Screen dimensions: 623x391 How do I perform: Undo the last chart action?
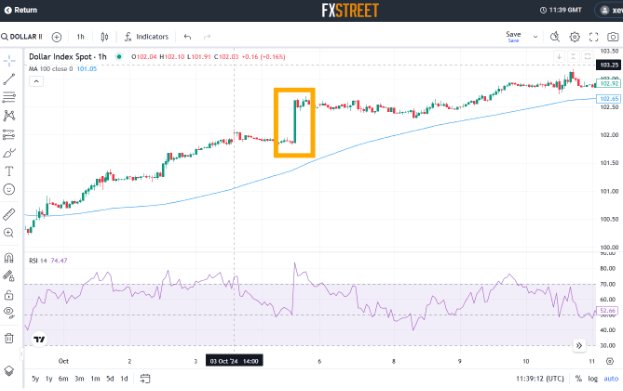[188, 37]
